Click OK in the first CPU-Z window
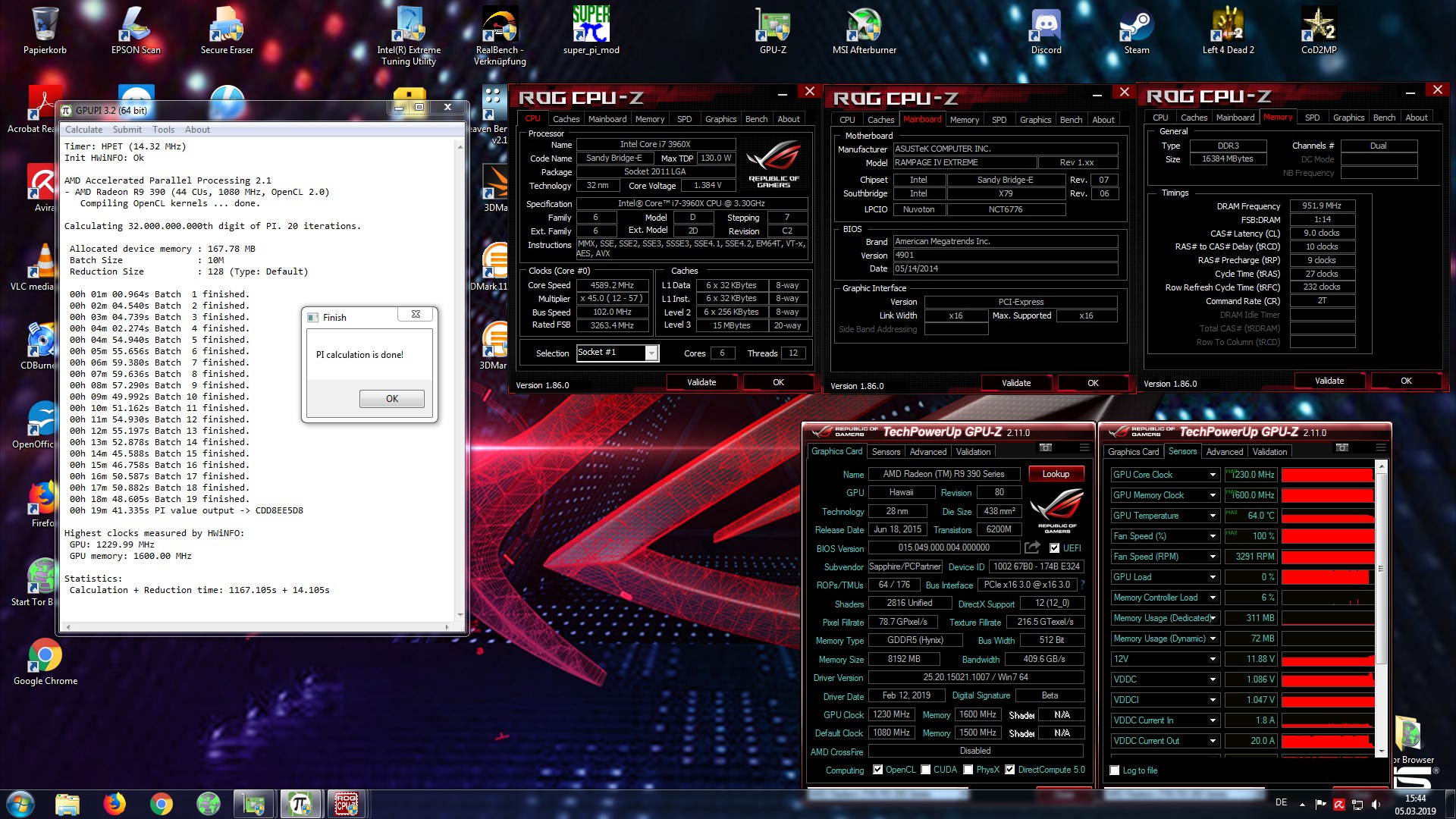 click(778, 382)
